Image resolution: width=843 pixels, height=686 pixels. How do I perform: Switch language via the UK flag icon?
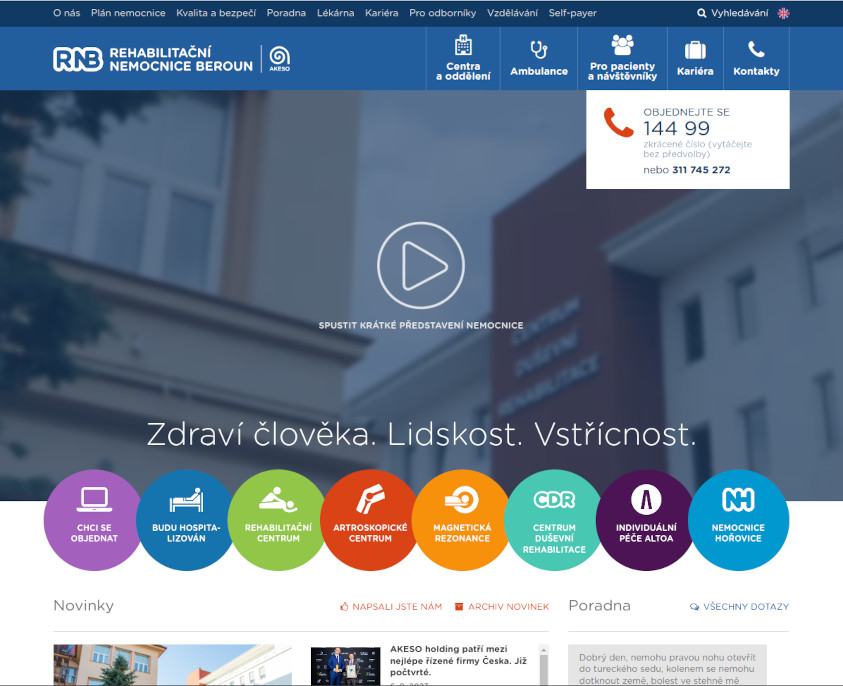783,13
